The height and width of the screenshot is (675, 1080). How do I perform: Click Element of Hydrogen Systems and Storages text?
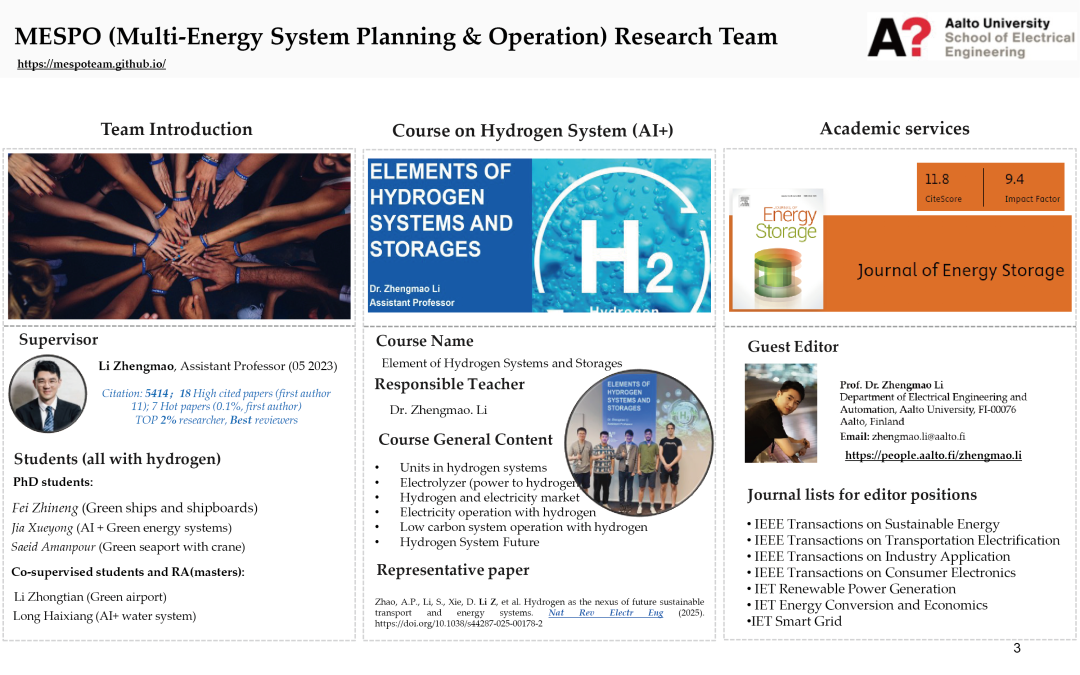[501, 363]
